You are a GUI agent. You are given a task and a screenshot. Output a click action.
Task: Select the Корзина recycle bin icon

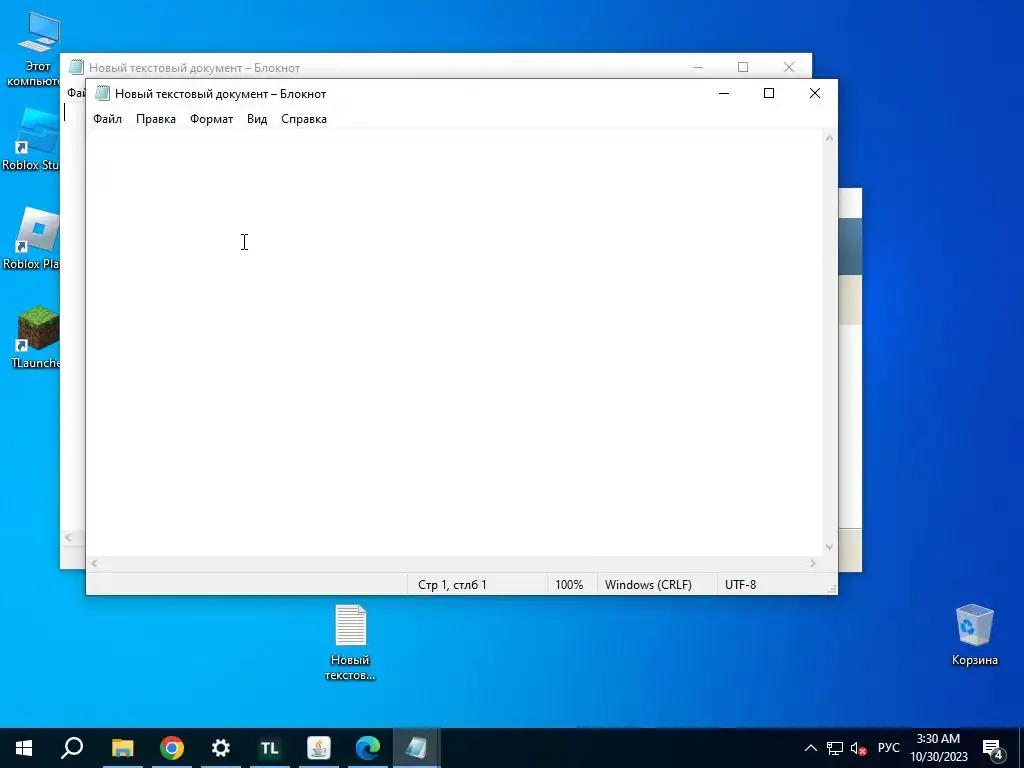[974, 635]
